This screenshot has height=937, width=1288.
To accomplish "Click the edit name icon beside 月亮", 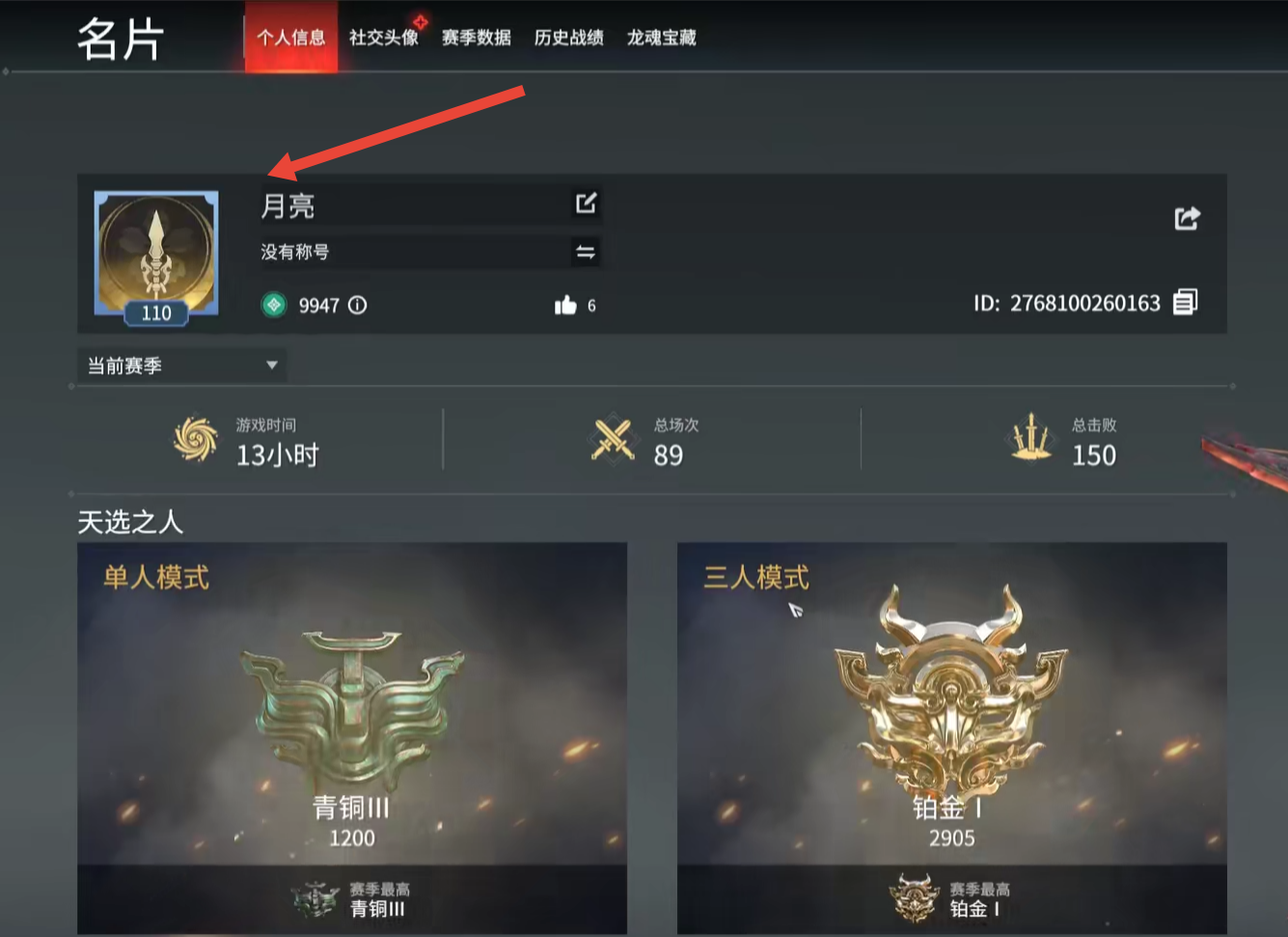I will click(586, 204).
